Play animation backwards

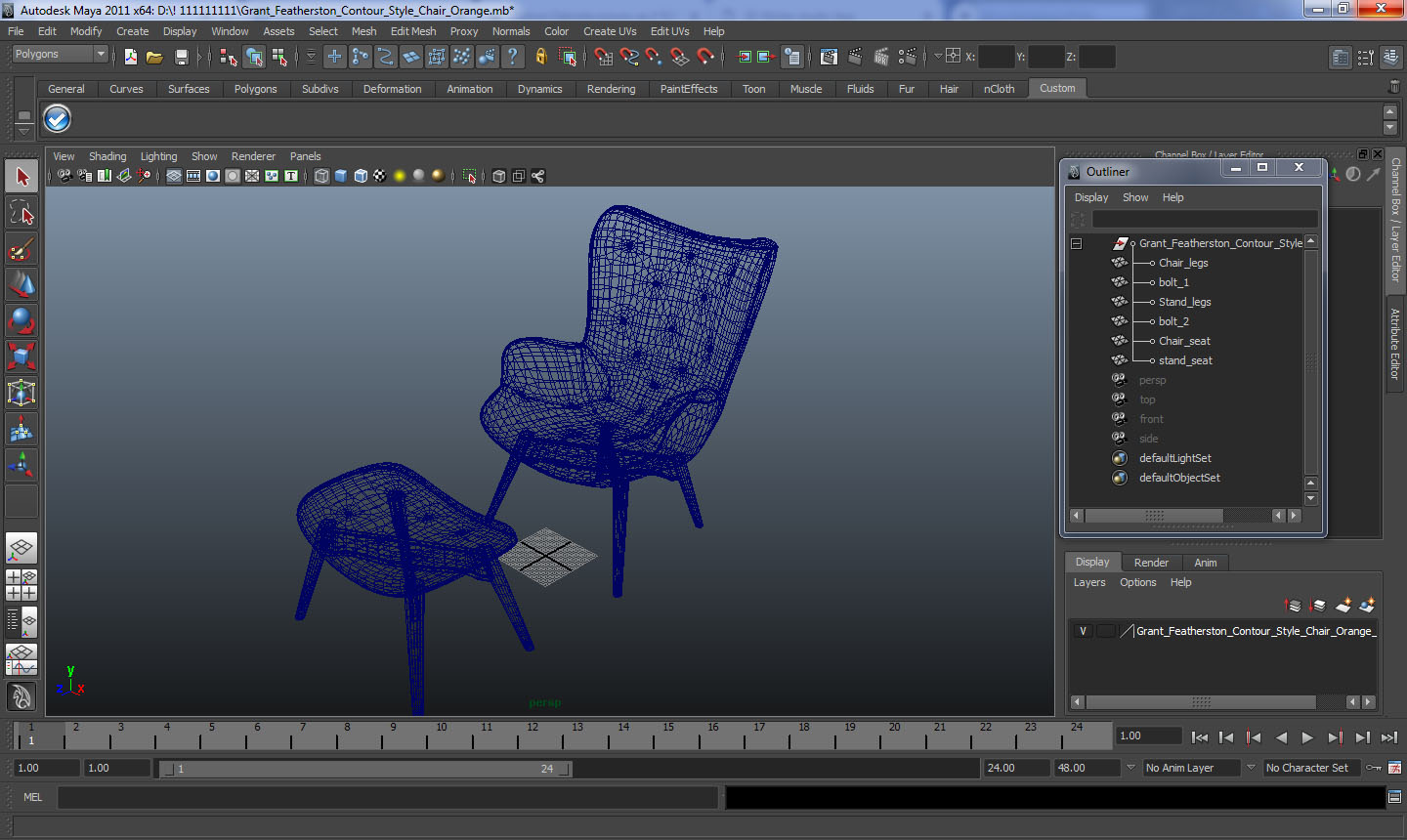click(x=1281, y=737)
